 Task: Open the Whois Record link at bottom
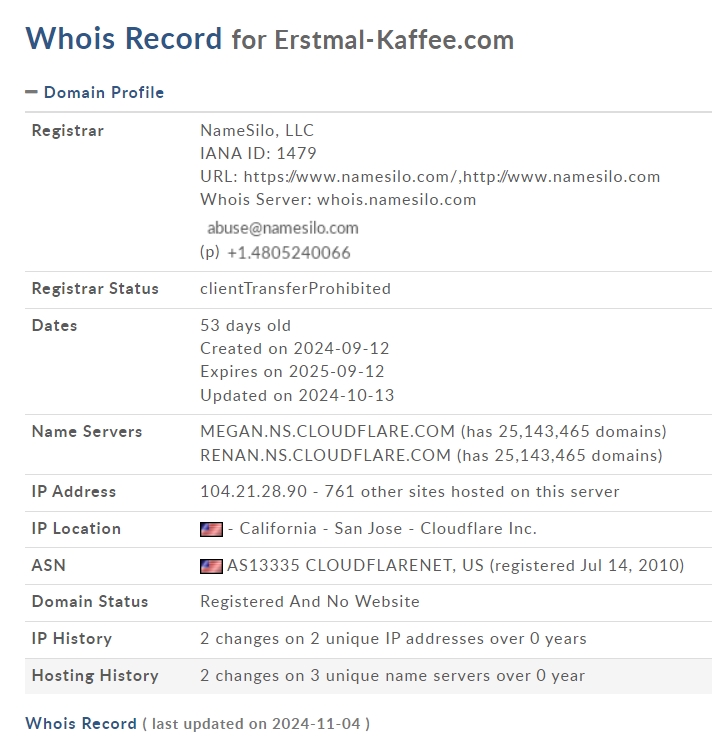81,723
